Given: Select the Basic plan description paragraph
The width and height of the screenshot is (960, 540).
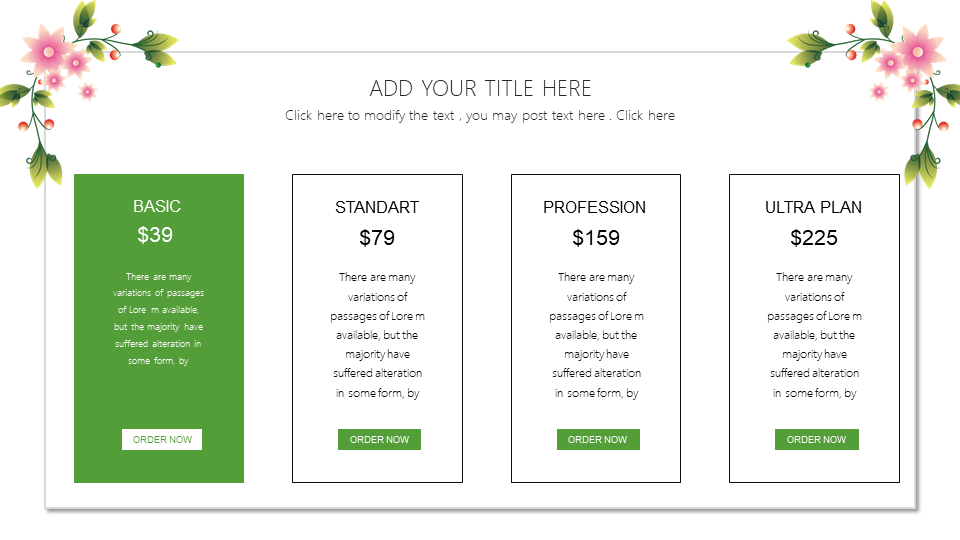Looking at the screenshot, I should tap(158, 318).
